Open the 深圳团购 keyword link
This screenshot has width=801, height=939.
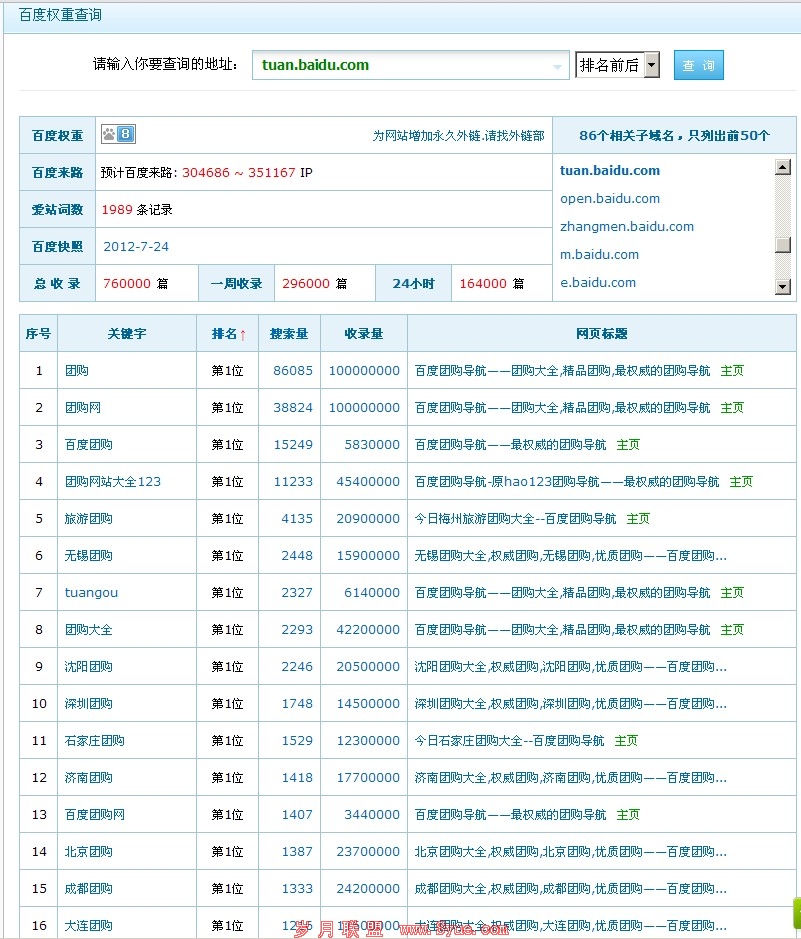point(89,704)
